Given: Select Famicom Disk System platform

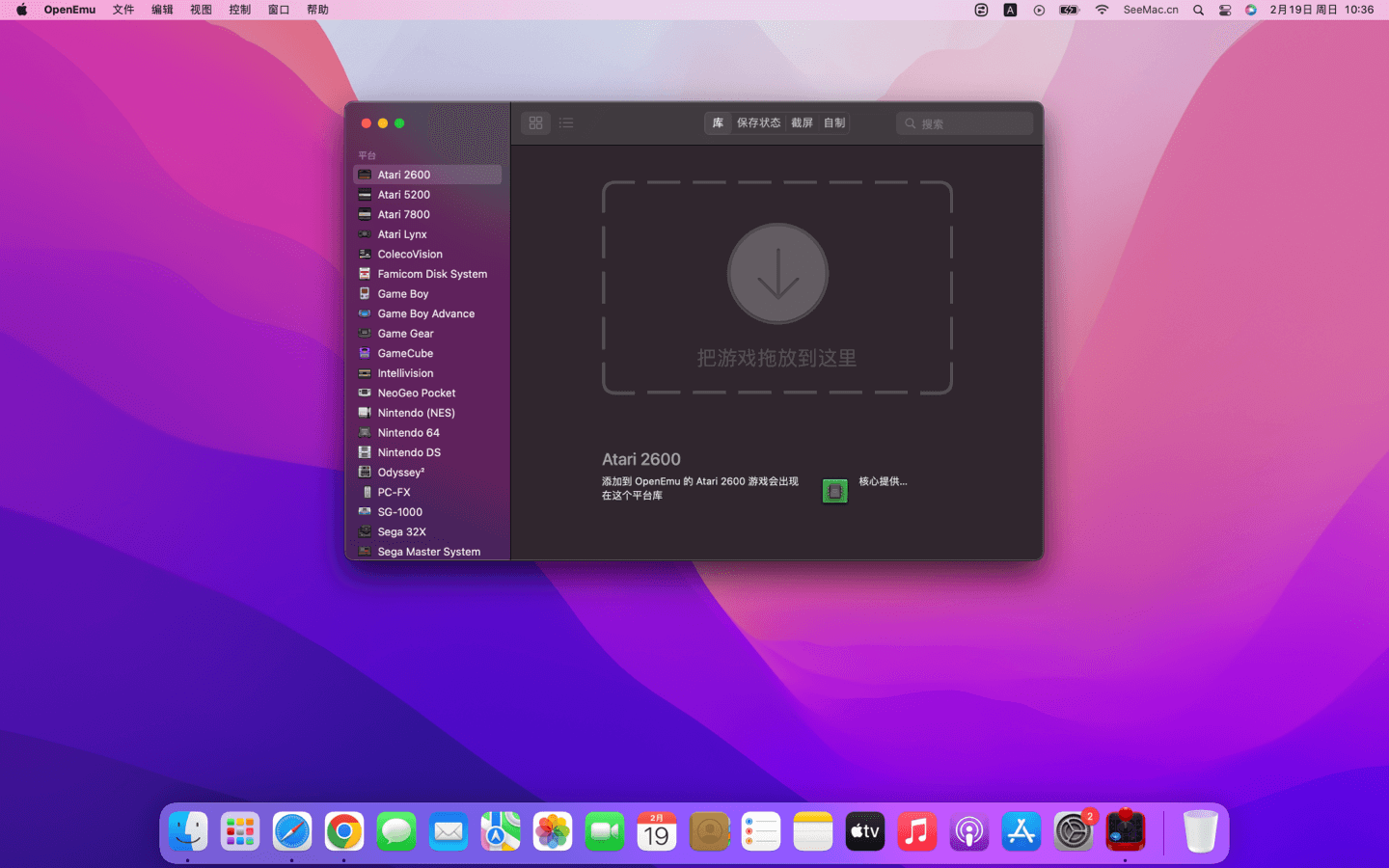Looking at the screenshot, I should tap(427, 274).
